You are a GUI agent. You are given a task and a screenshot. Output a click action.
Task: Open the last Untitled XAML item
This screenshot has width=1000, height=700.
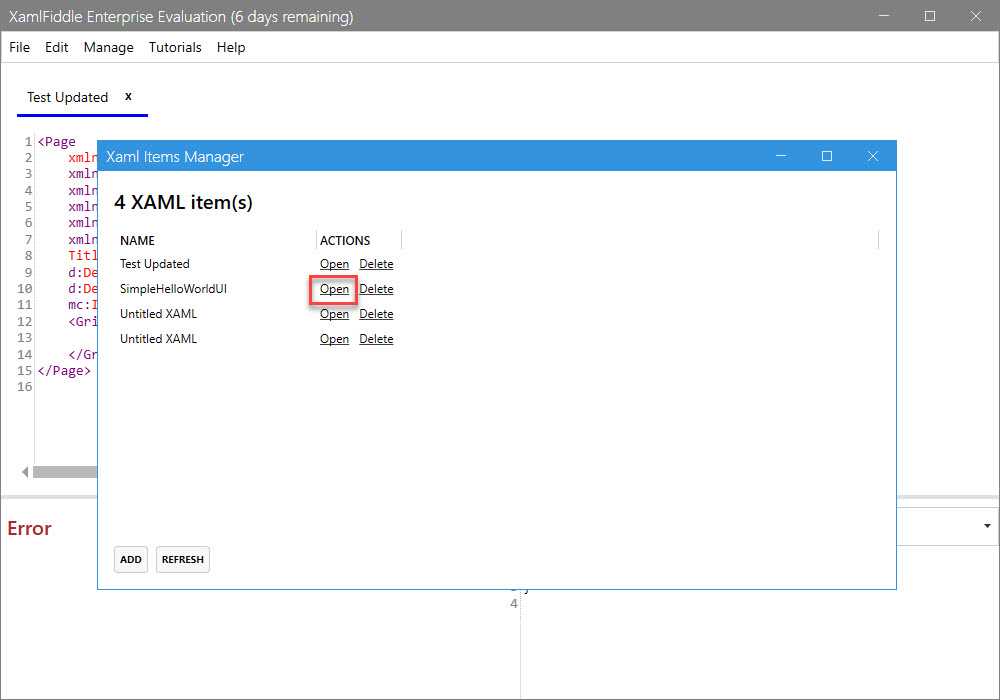pos(334,339)
